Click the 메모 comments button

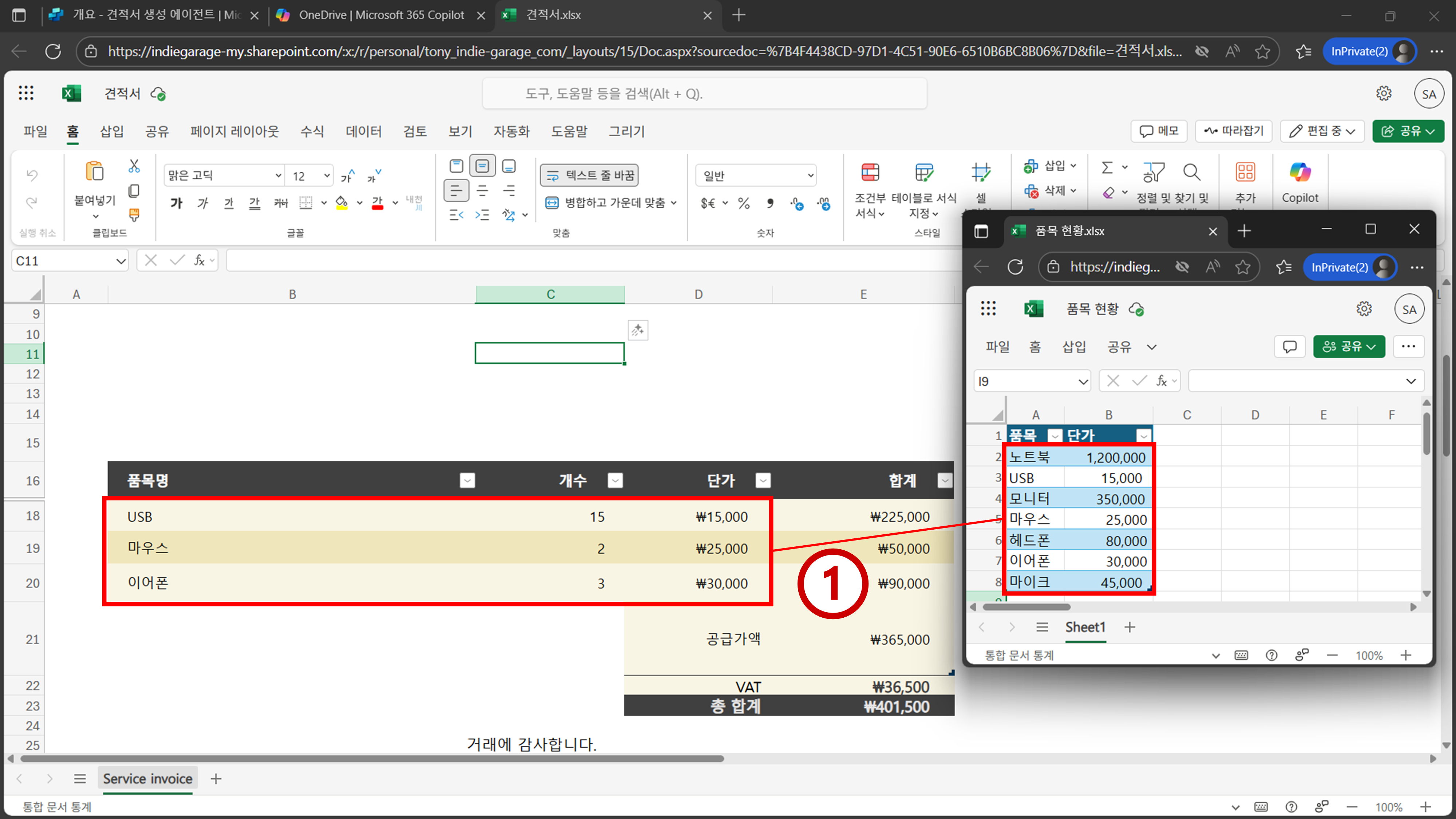[x=1159, y=131]
